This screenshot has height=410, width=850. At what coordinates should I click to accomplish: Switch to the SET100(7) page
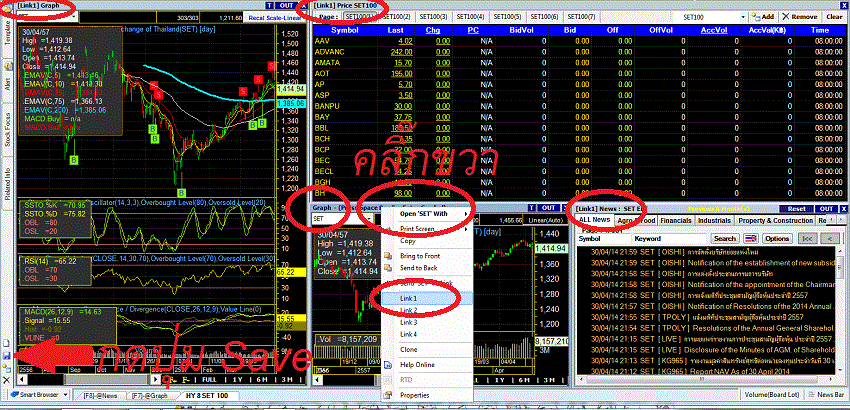tap(581, 17)
